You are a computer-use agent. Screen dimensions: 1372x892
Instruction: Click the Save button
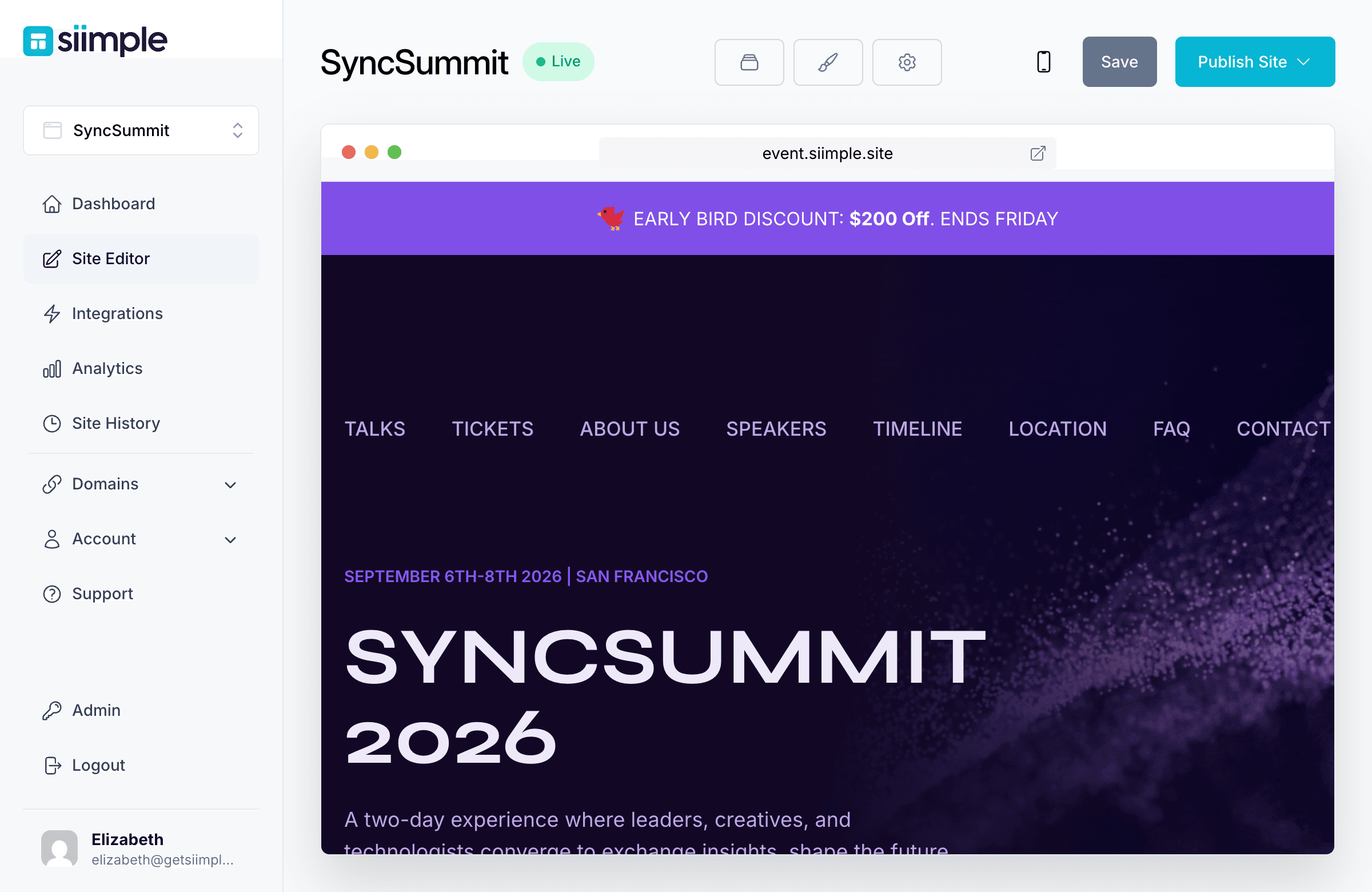tap(1119, 61)
